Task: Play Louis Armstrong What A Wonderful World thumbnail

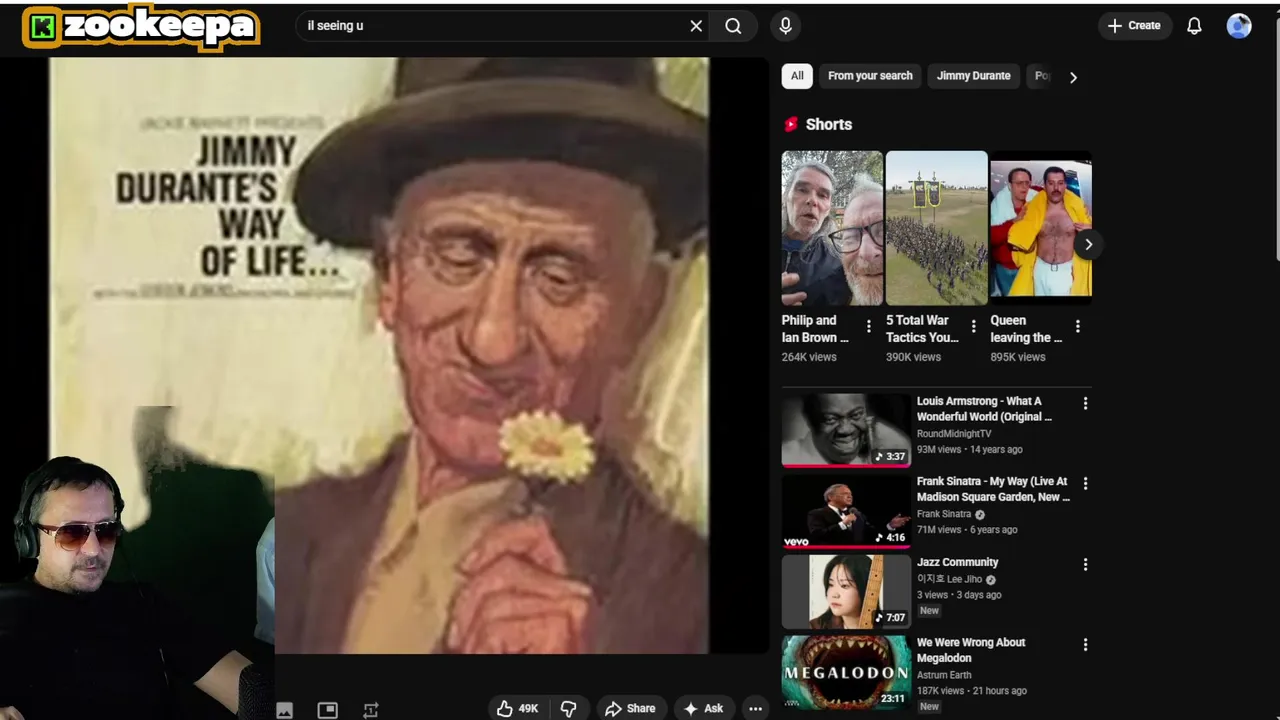Action: tap(846, 429)
